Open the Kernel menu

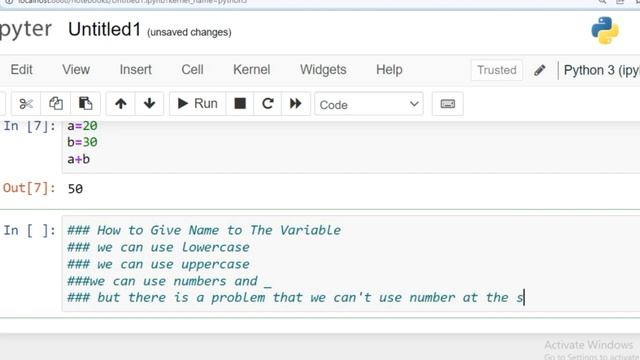click(x=251, y=70)
